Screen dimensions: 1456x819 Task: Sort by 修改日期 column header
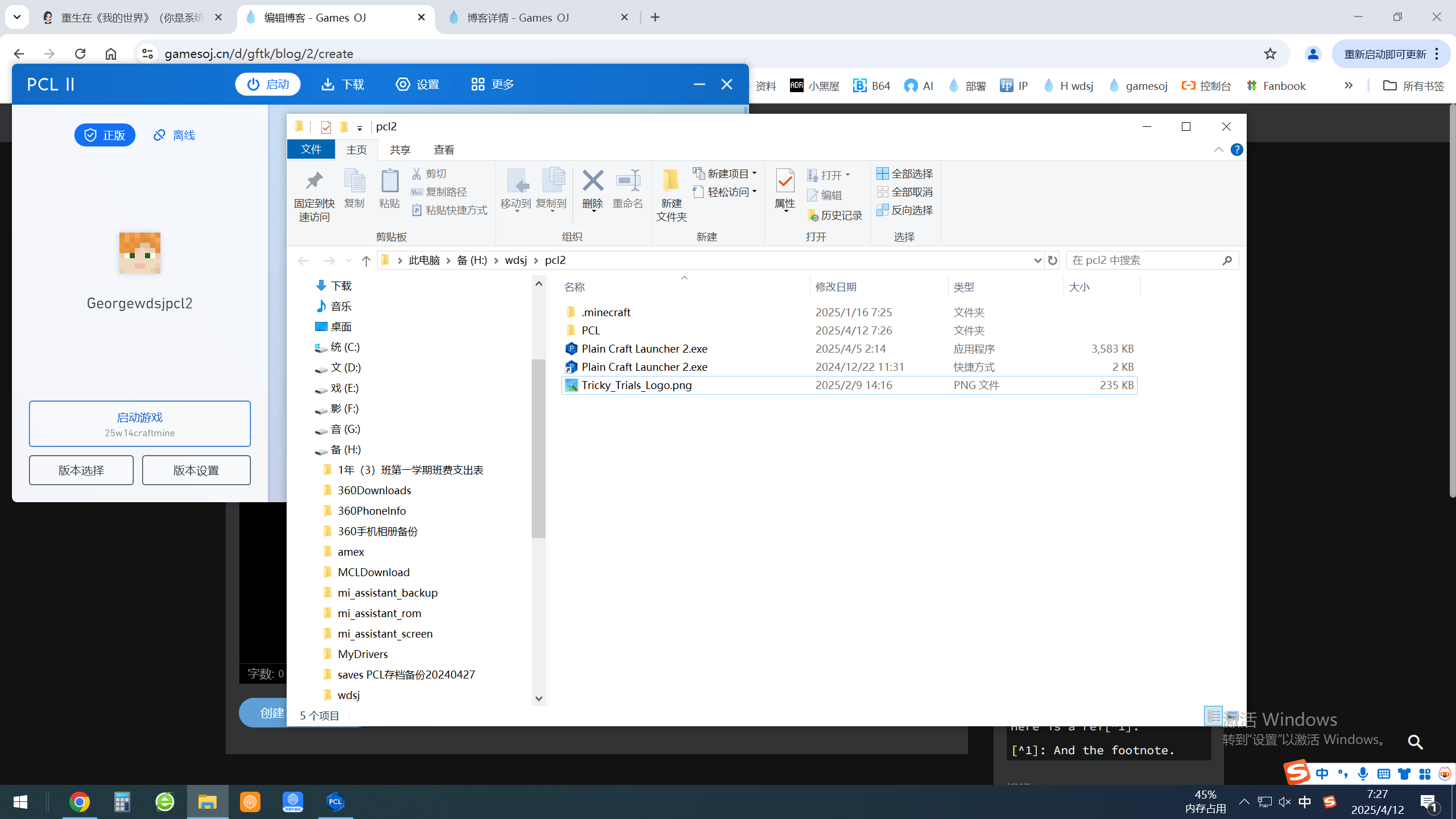879,287
